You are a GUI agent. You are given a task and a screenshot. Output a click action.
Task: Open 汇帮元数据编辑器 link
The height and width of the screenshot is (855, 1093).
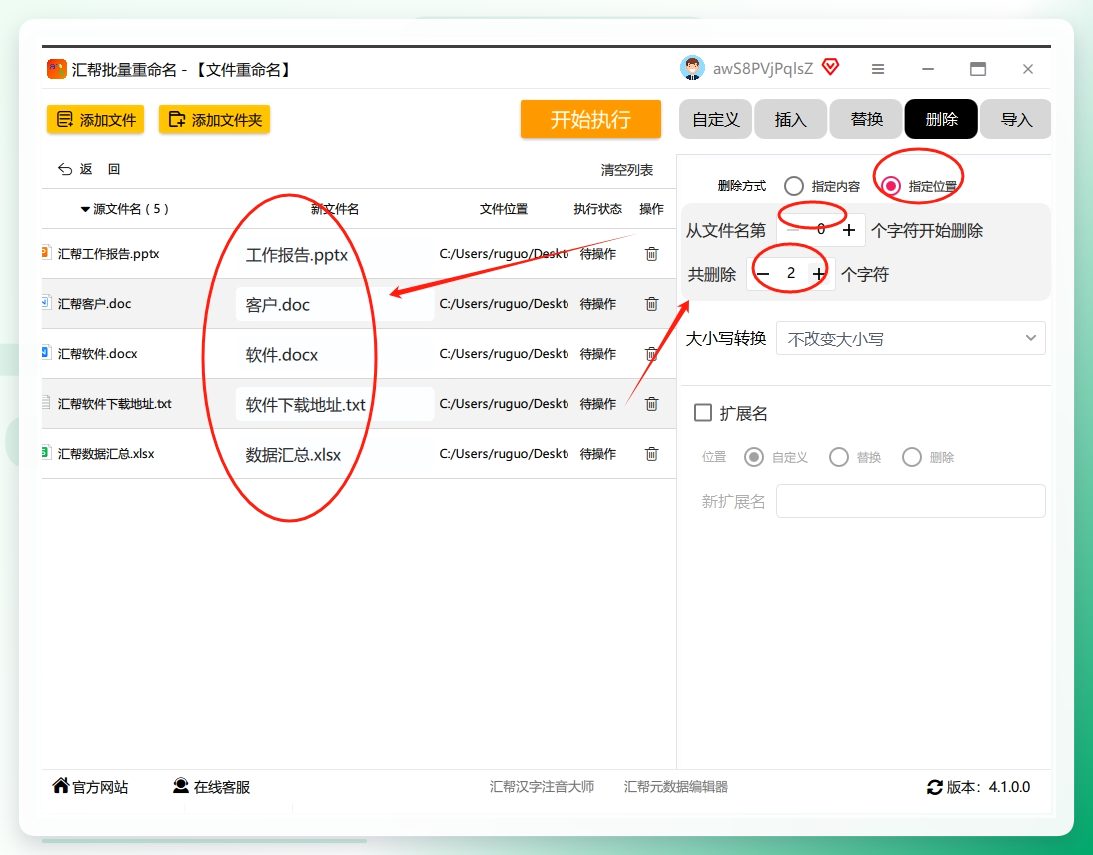[x=675, y=787]
